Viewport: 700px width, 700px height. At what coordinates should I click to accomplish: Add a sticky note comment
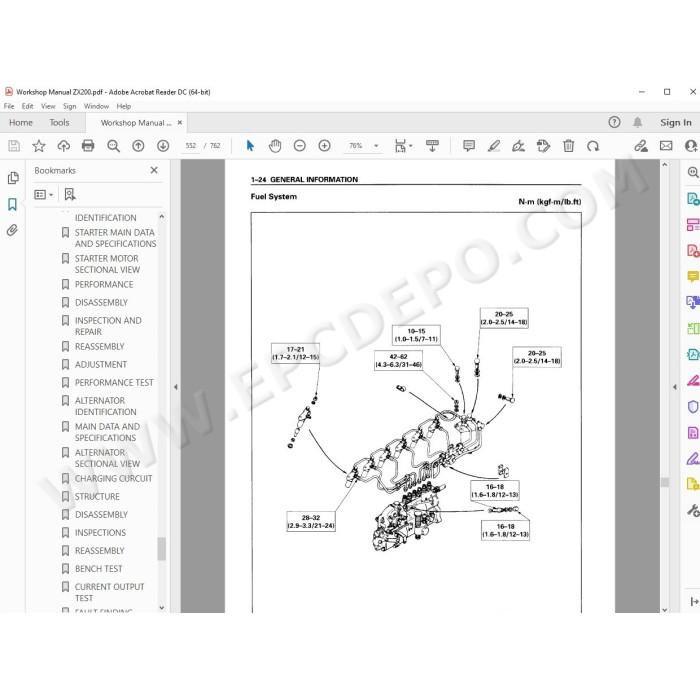tap(469, 146)
